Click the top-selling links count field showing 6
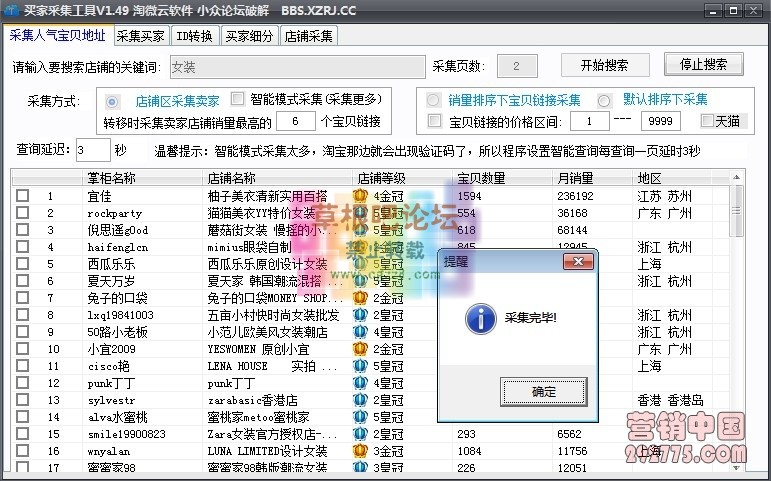 [296, 121]
